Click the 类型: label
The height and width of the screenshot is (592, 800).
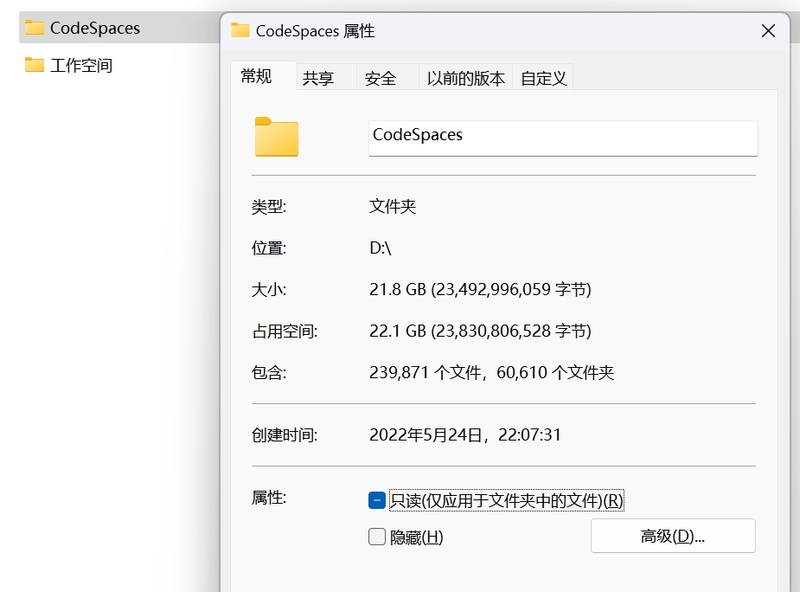click(269, 207)
